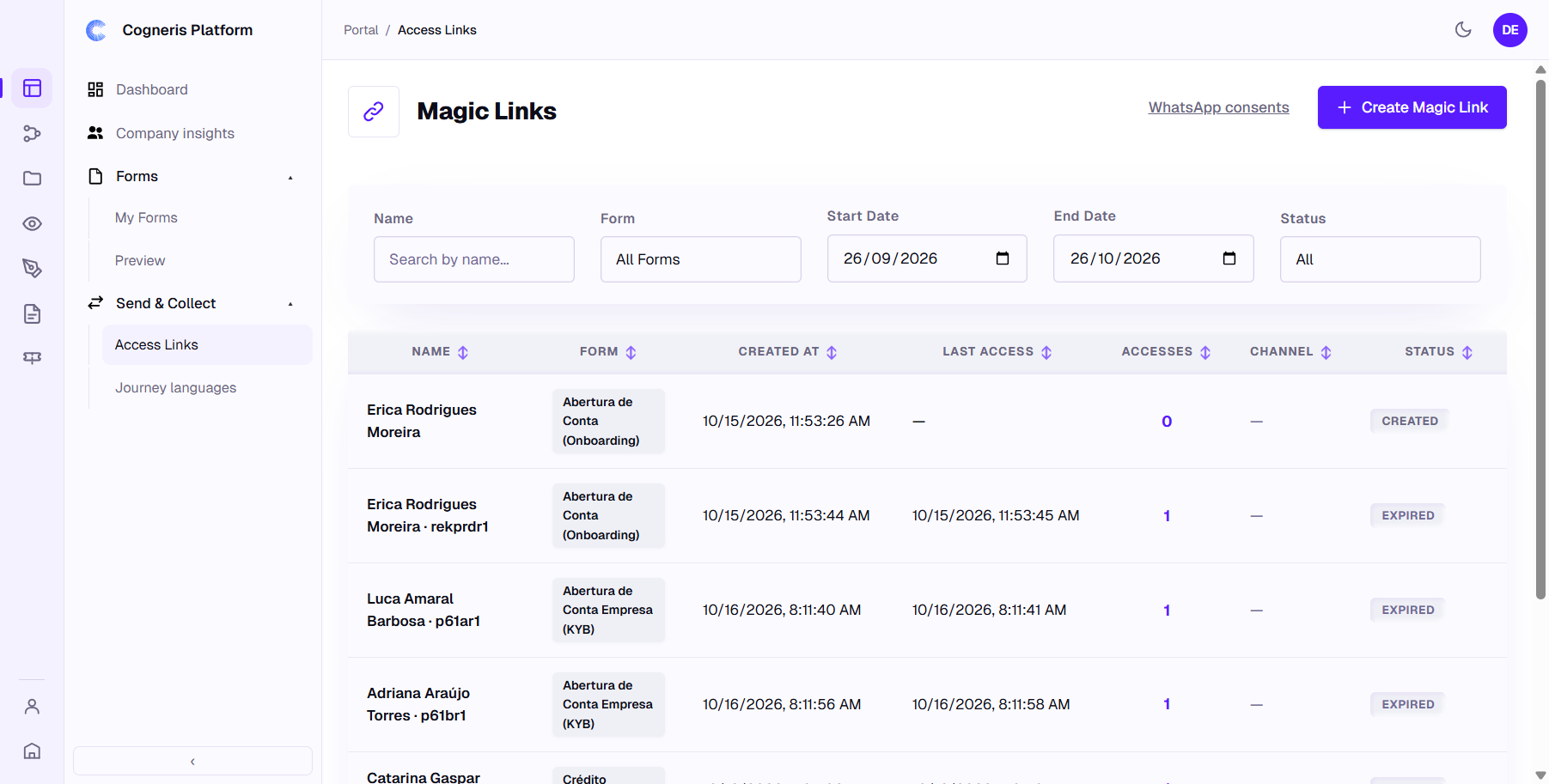Open Journey languages page
This screenshot has height=784, width=1549.
click(x=175, y=388)
